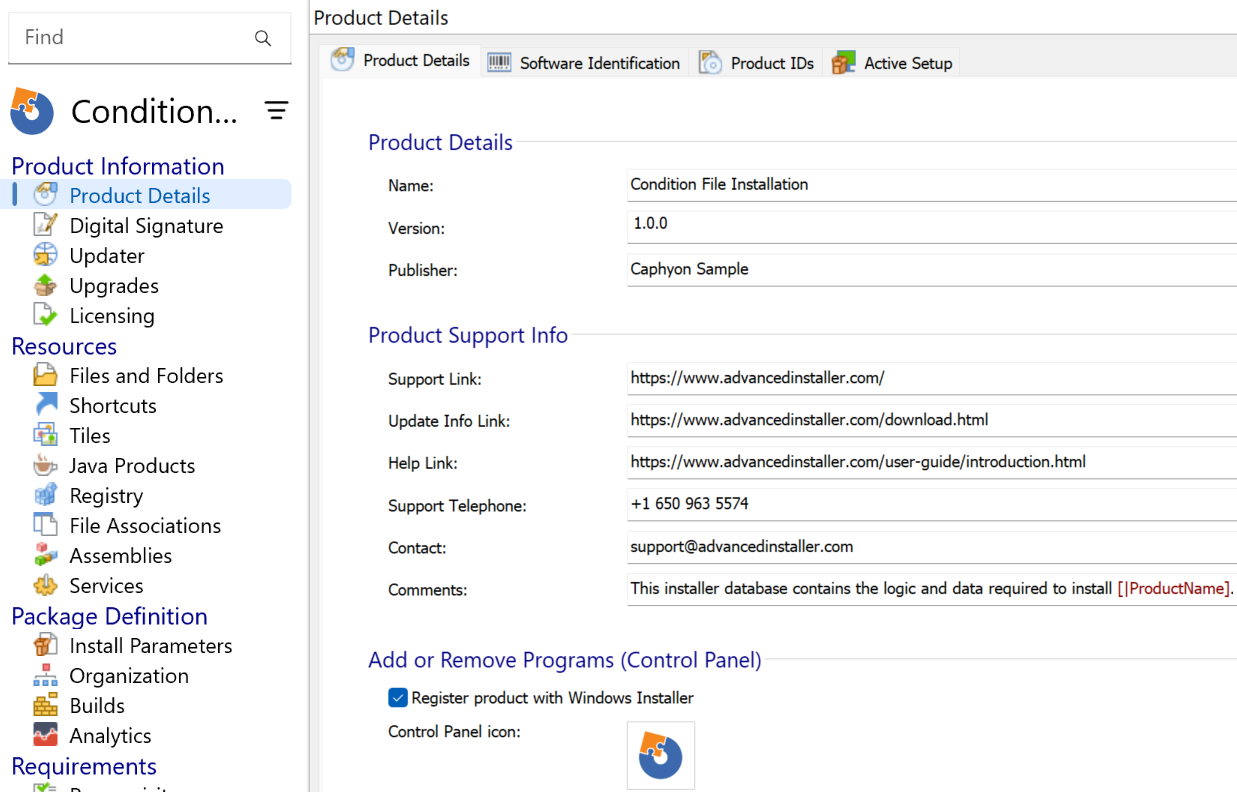Open the Shortcuts page

(x=113, y=405)
